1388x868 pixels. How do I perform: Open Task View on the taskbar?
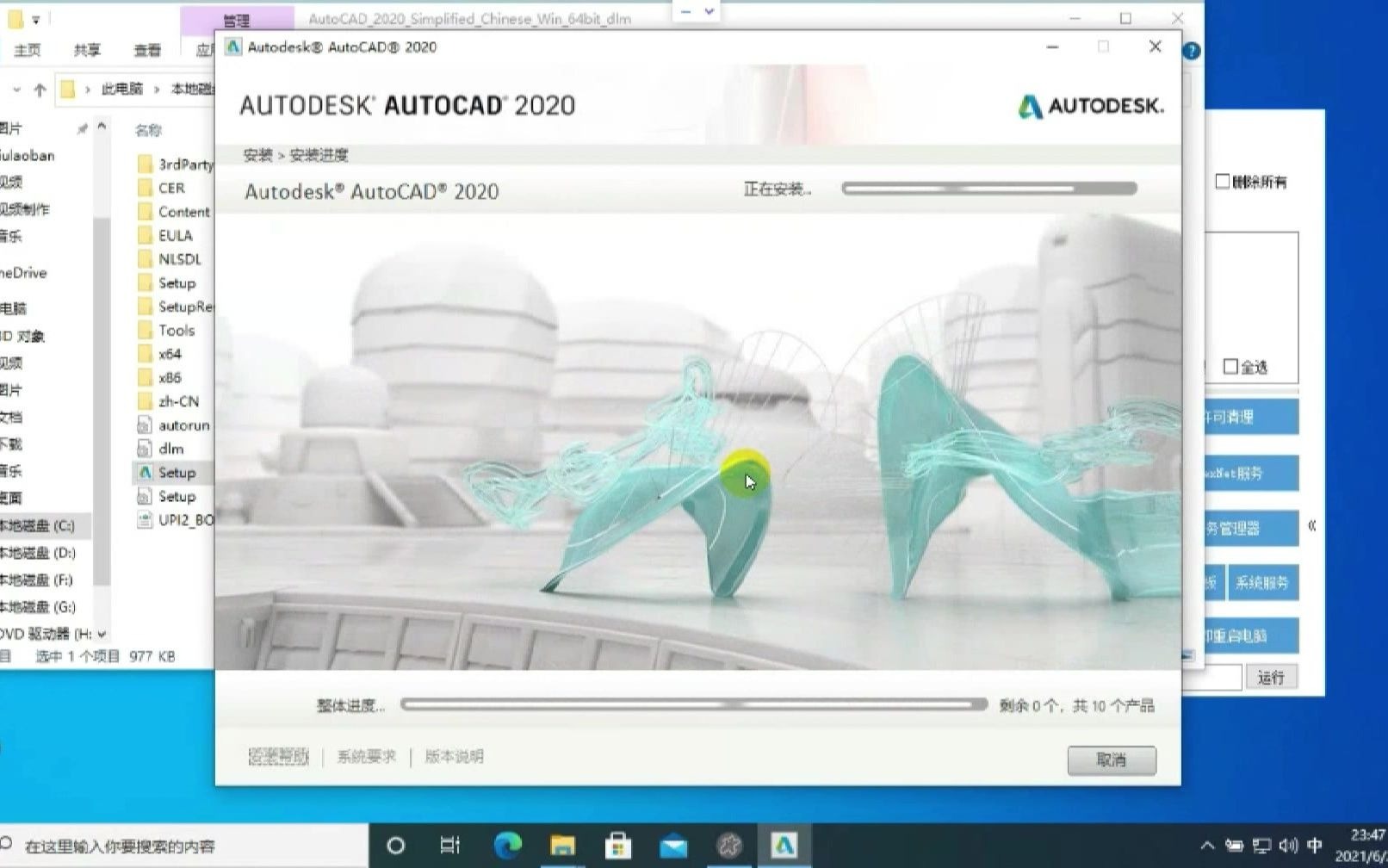click(x=450, y=846)
